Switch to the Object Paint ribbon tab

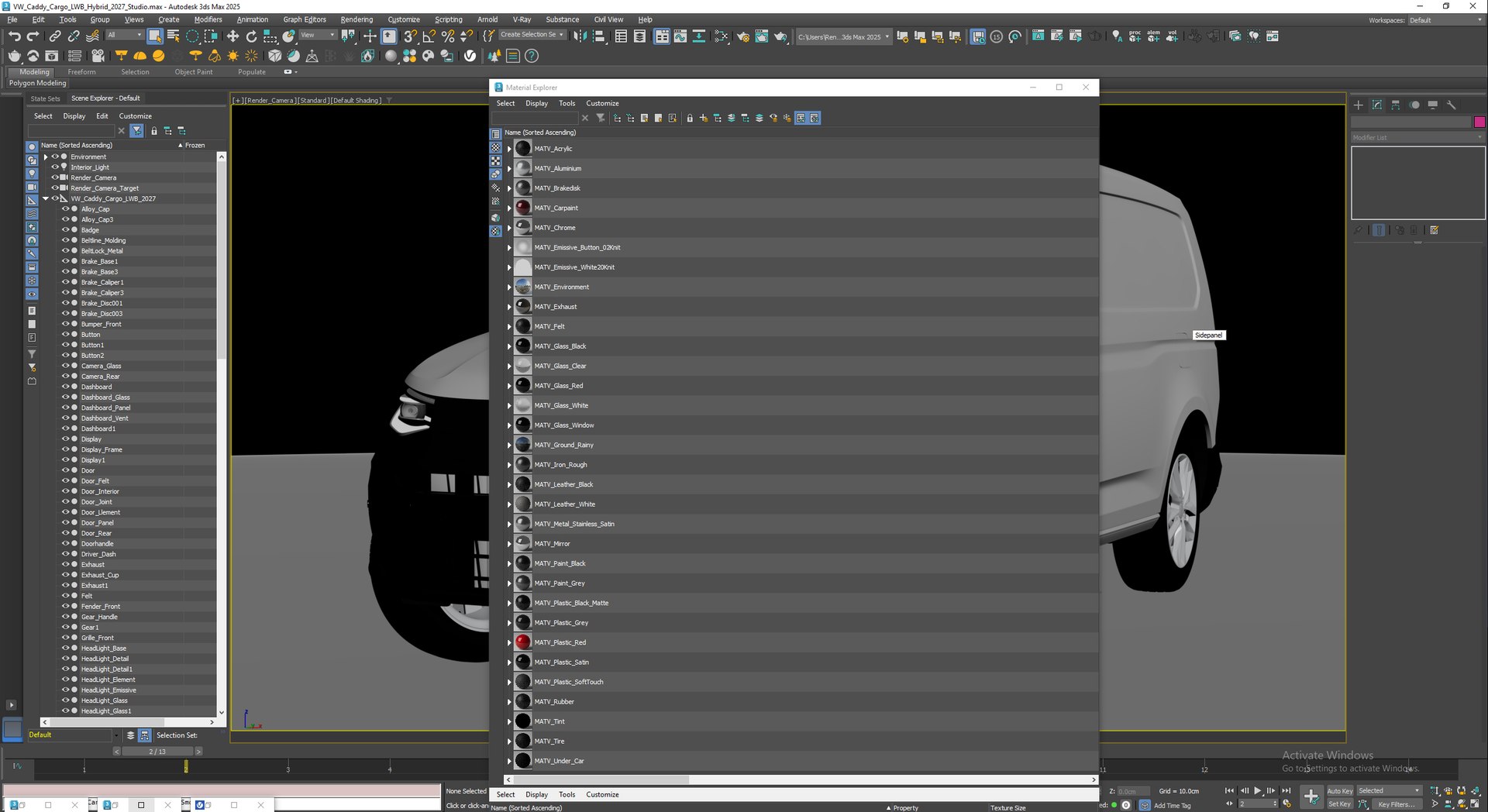tap(194, 72)
